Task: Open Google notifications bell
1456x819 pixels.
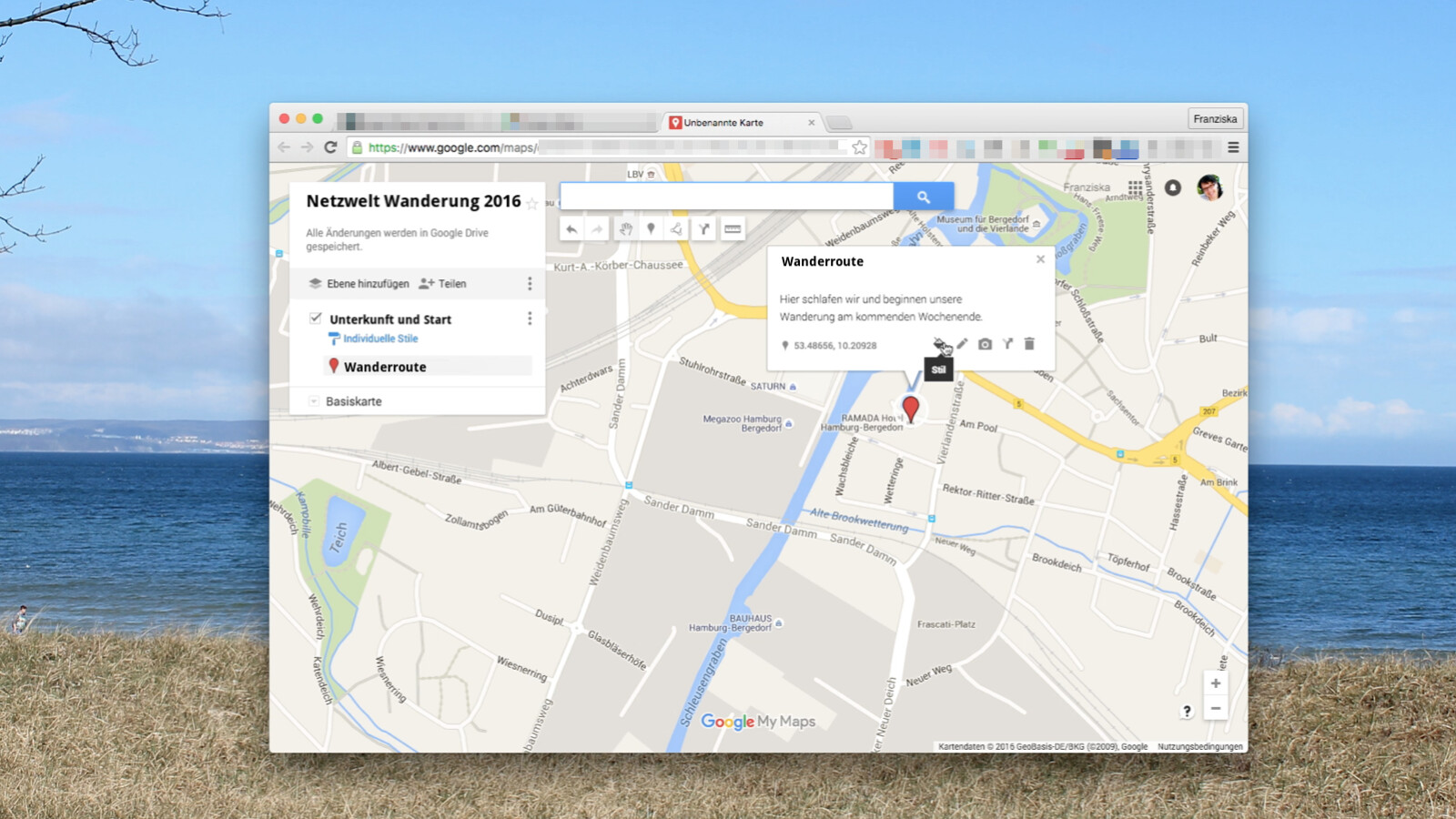Action: pos(1173,187)
